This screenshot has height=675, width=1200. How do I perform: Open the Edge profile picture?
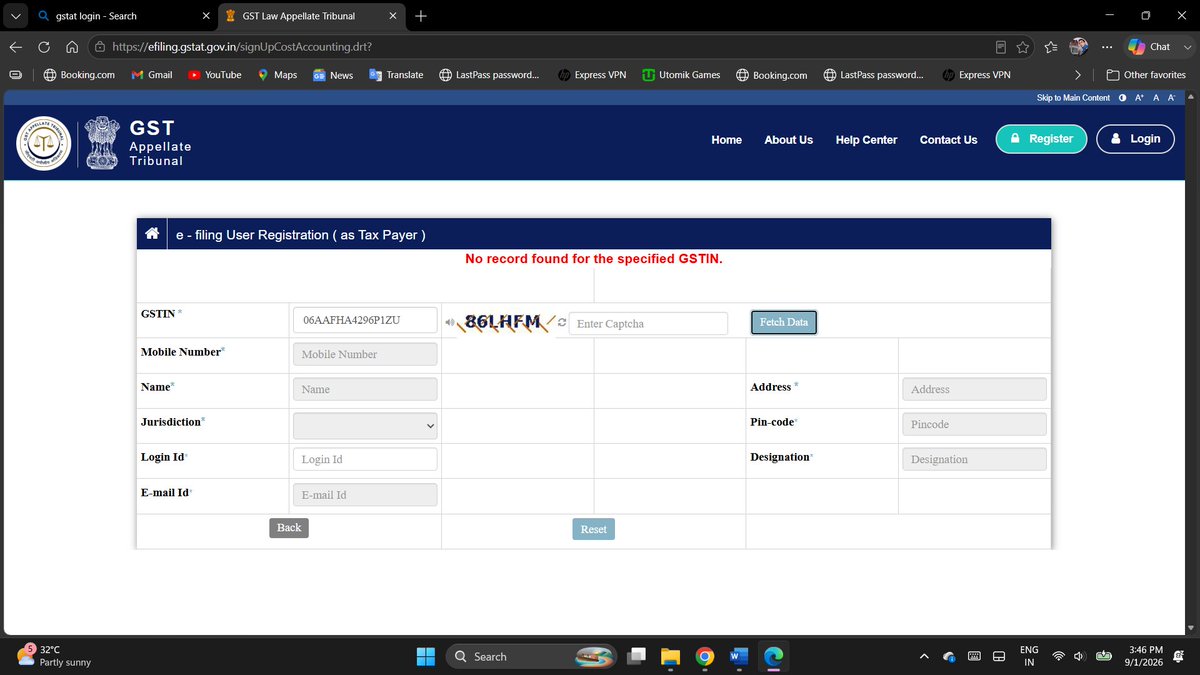tap(1079, 47)
